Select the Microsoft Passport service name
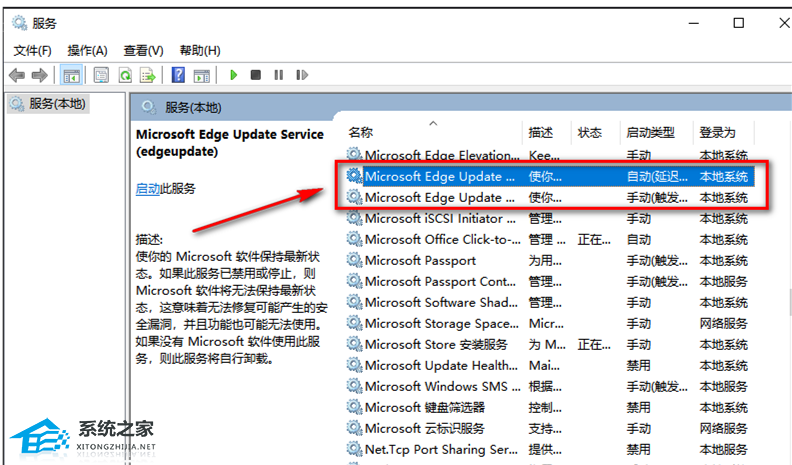 click(x=420, y=261)
